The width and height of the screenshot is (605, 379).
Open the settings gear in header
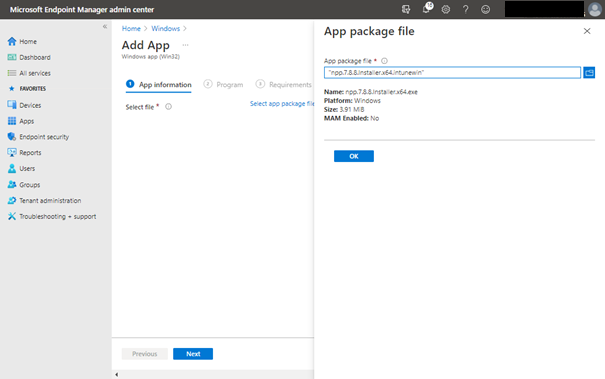click(x=446, y=9)
